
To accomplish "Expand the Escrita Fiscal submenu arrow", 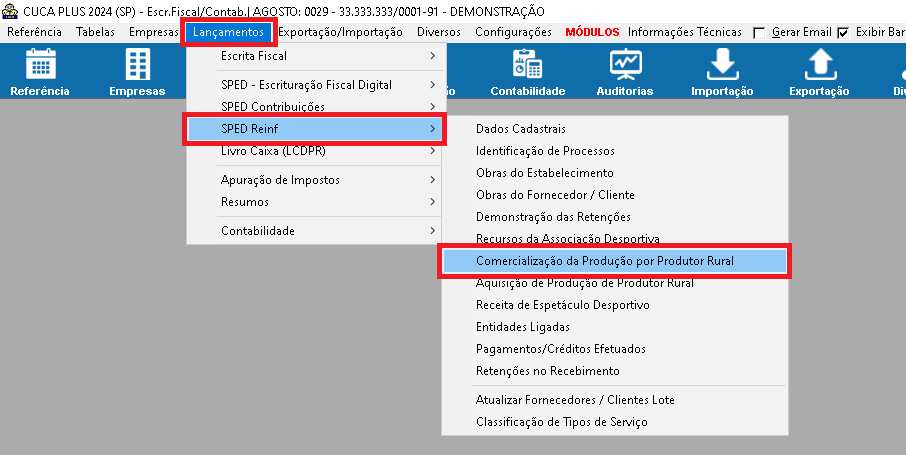I will [432, 56].
